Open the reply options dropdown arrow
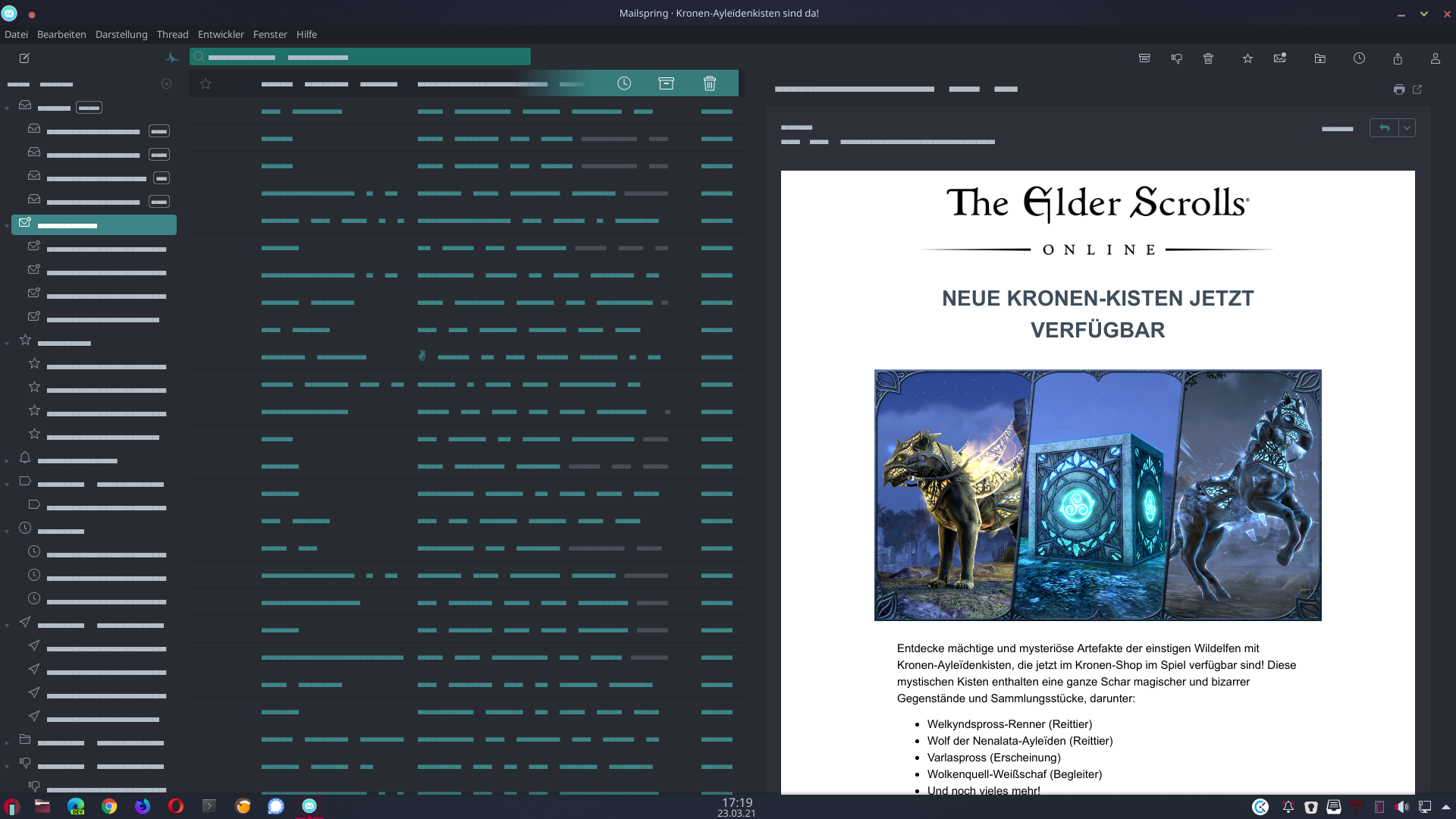Viewport: 1456px width, 819px height. (1407, 128)
